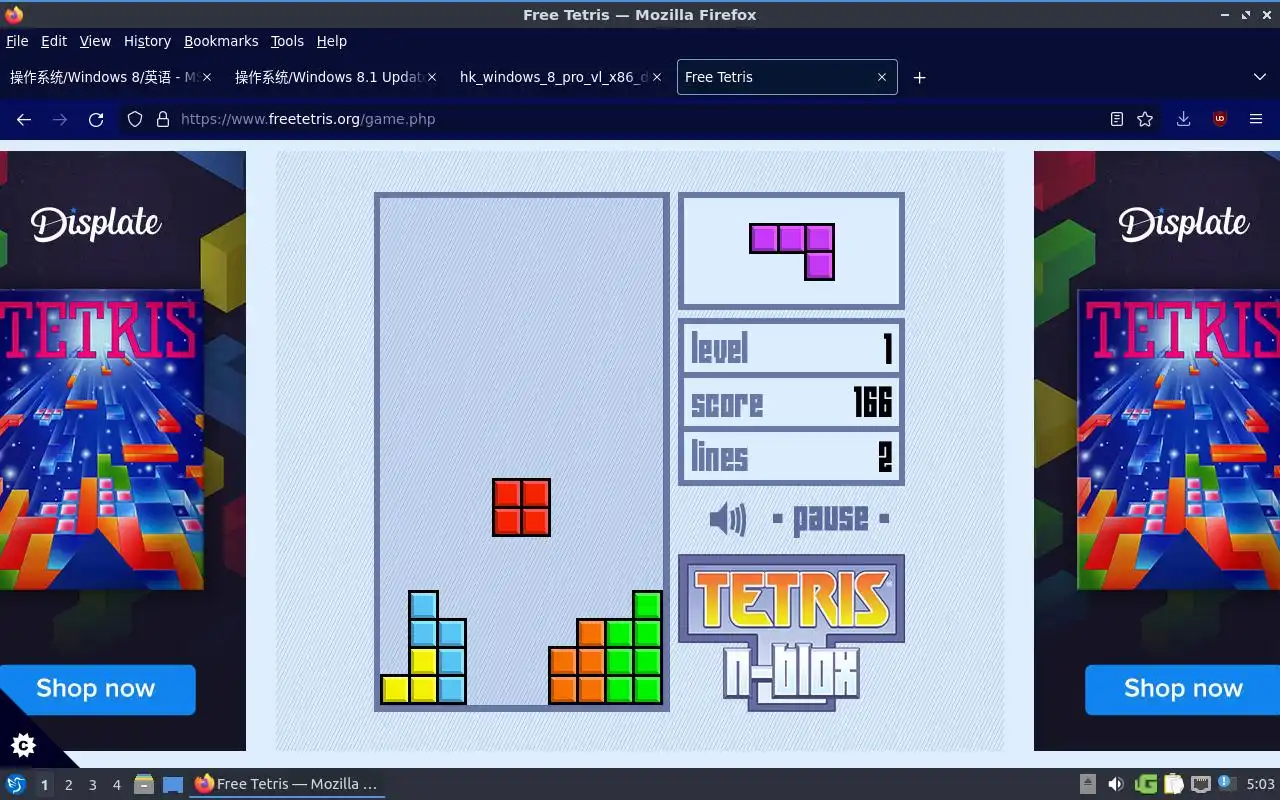Click Shop now on left ad
Screen dimensions: 1280x800
(96, 689)
